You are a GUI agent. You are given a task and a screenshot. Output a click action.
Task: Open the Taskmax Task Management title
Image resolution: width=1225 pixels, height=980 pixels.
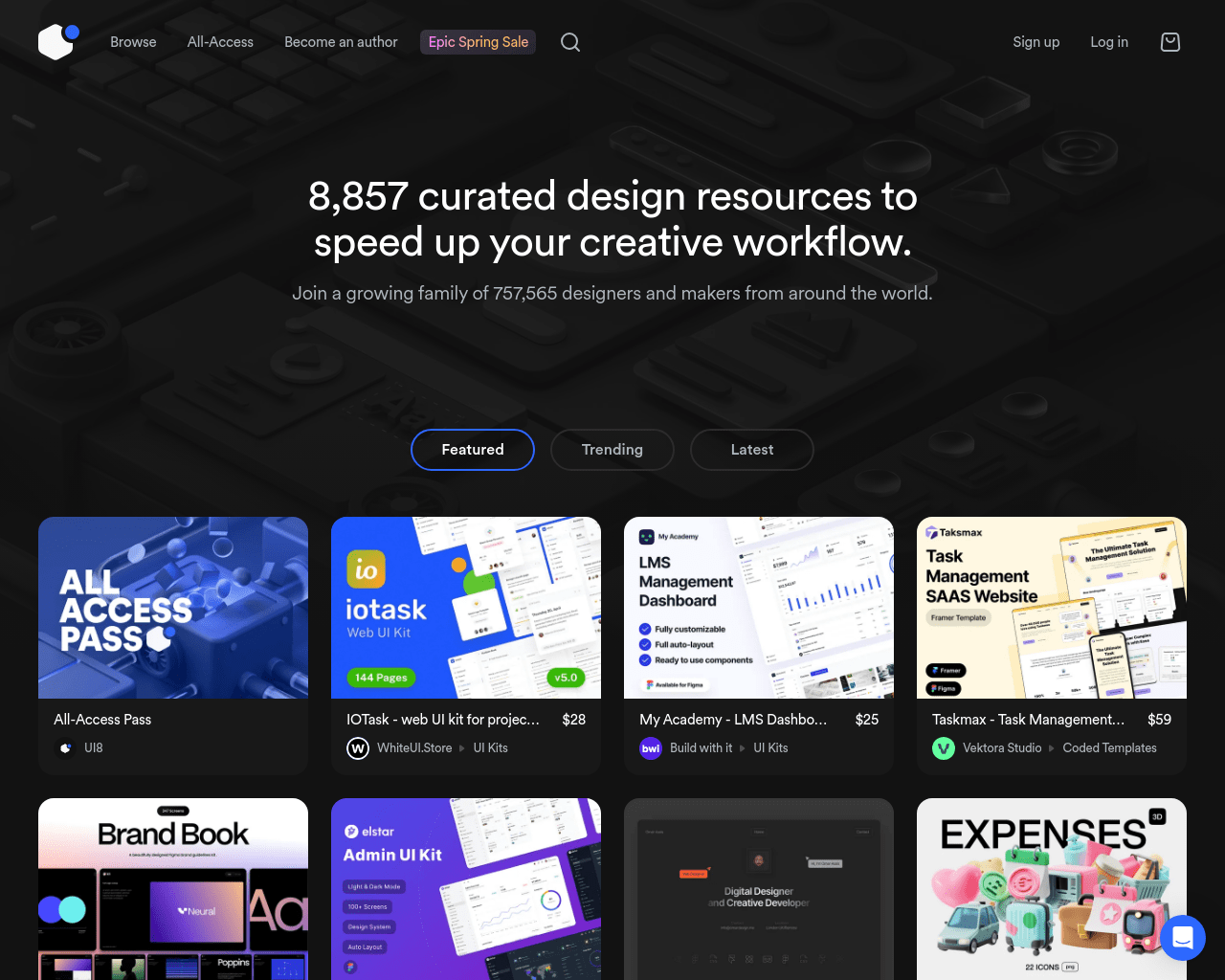pos(1029,720)
